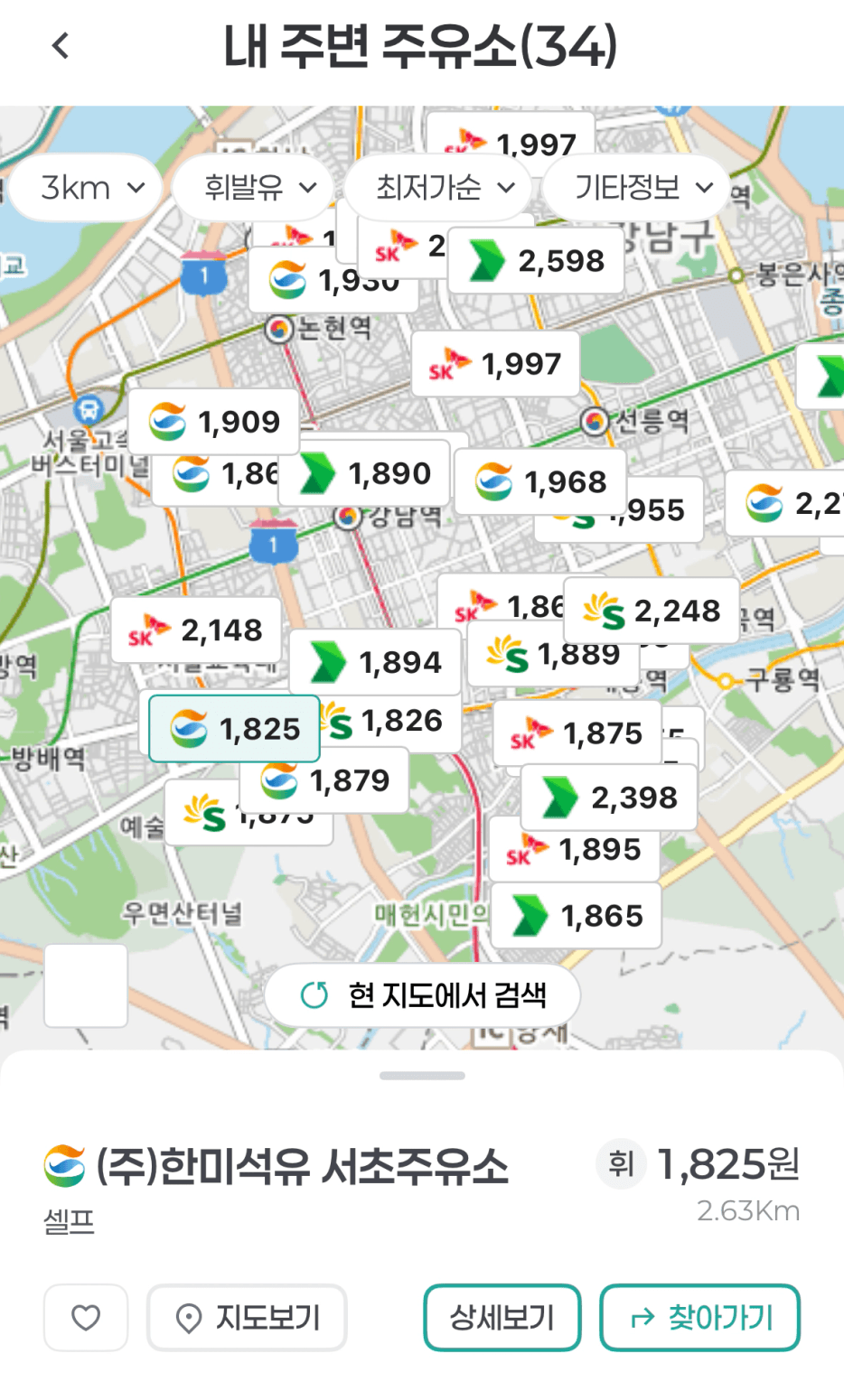Go back using the top-left arrow
The width and height of the screenshot is (844, 1400).
pos(61,45)
